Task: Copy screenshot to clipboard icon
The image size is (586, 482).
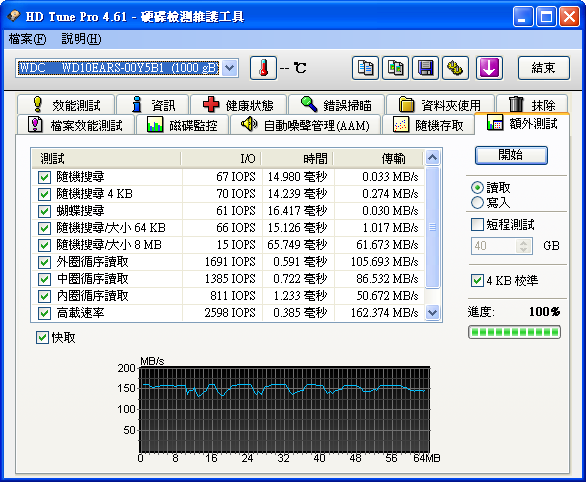Action: coord(395,68)
